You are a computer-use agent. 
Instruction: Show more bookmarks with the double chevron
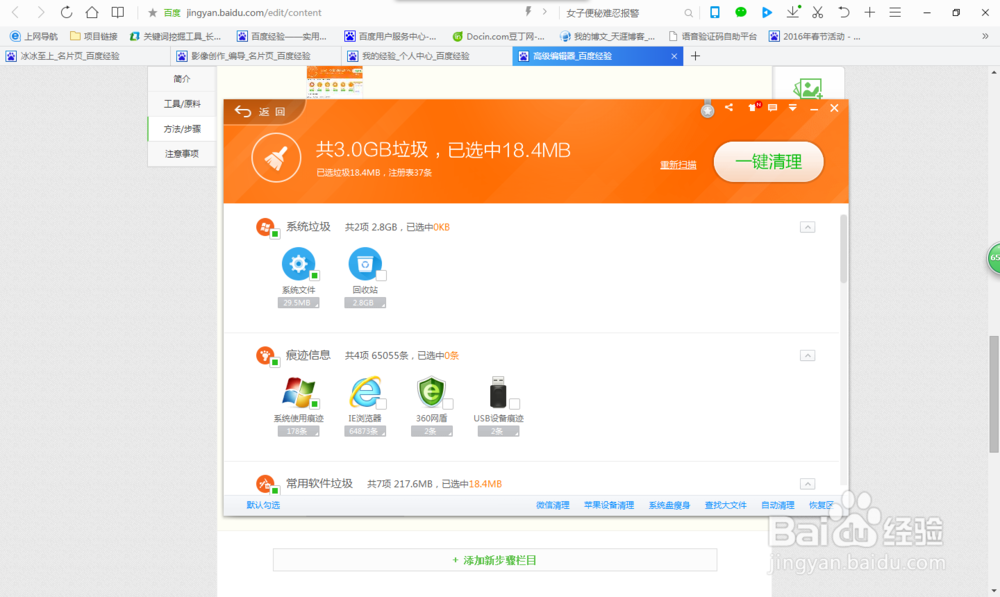pyautogui.click(x=985, y=36)
